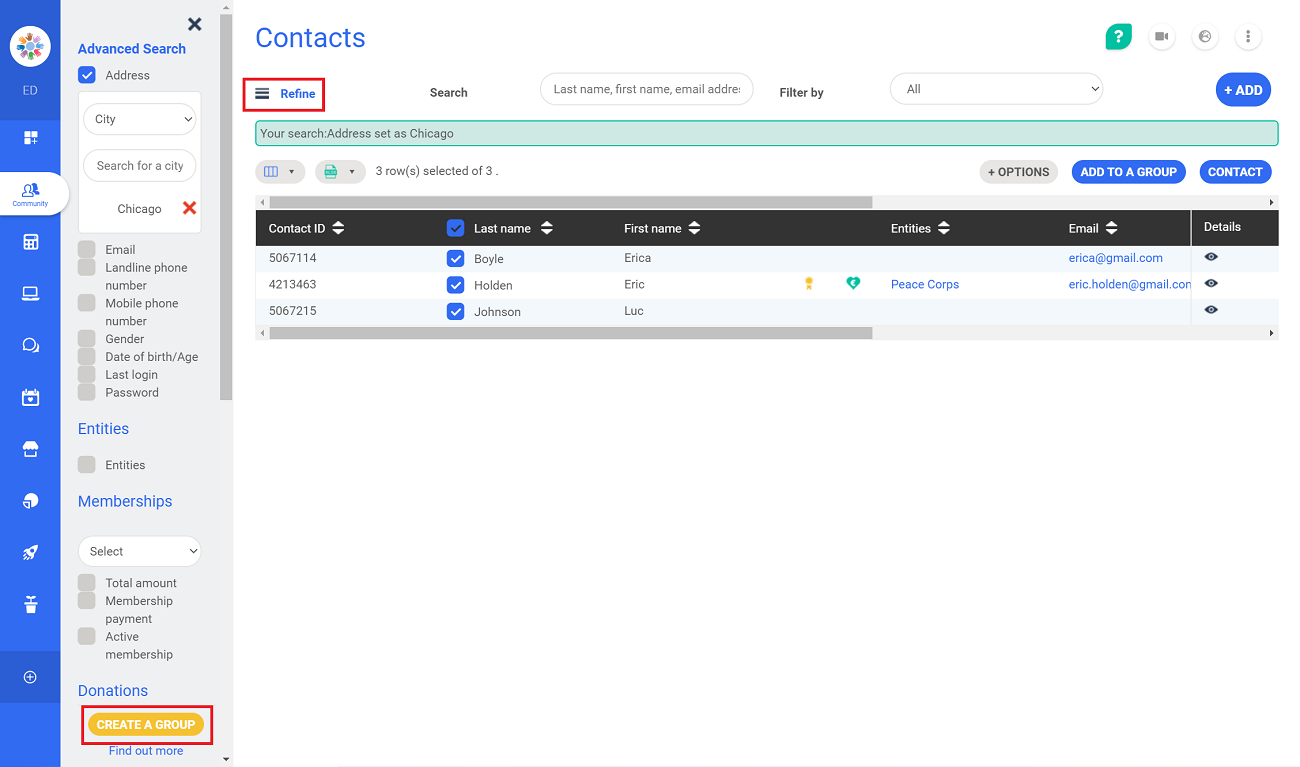Remove the Chicago city filter

tap(189, 208)
